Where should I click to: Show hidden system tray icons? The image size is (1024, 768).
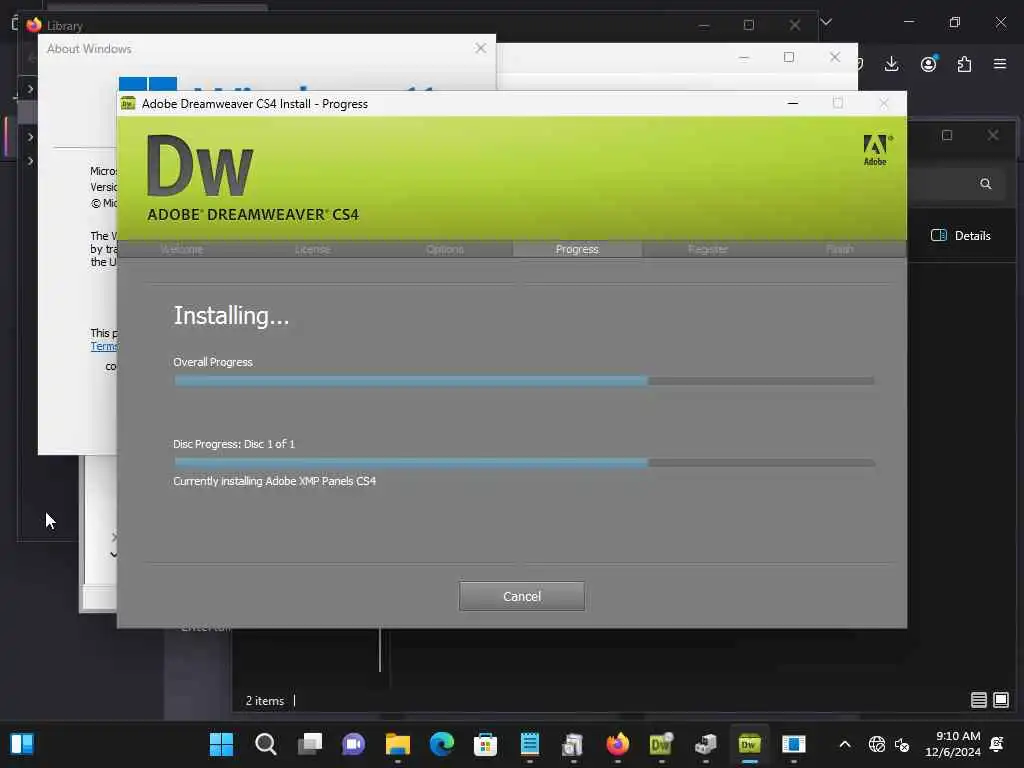tap(844, 744)
